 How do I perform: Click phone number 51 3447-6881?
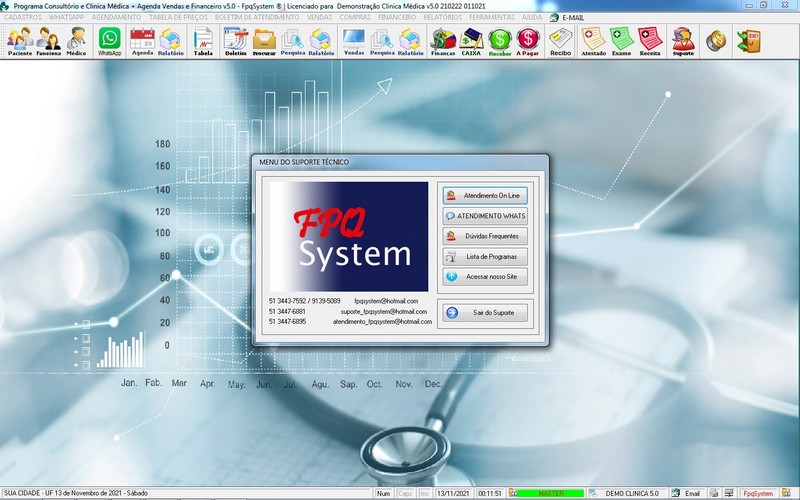287,311
